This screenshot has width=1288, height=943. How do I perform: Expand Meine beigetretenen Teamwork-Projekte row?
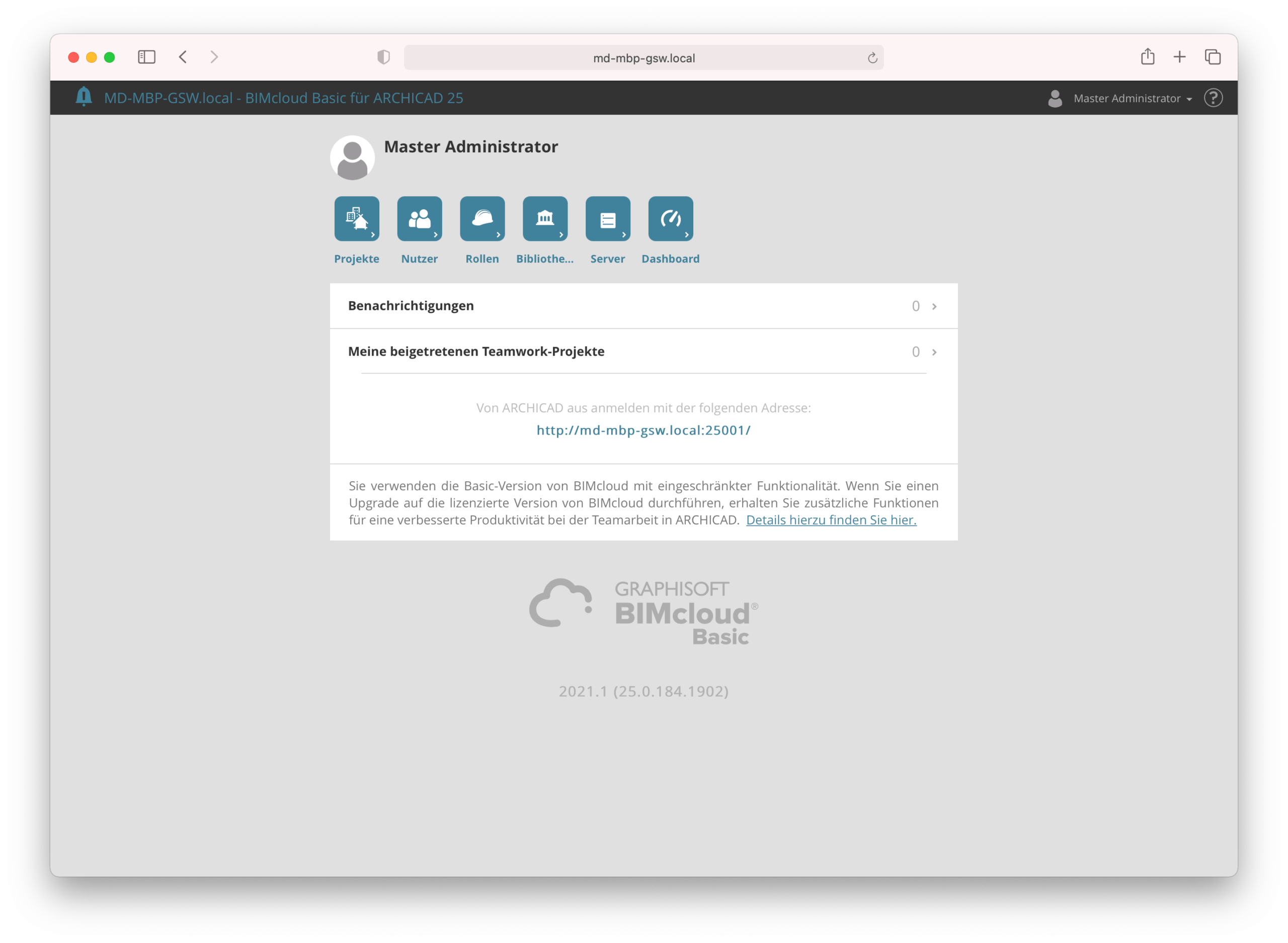tap(643, 352)
